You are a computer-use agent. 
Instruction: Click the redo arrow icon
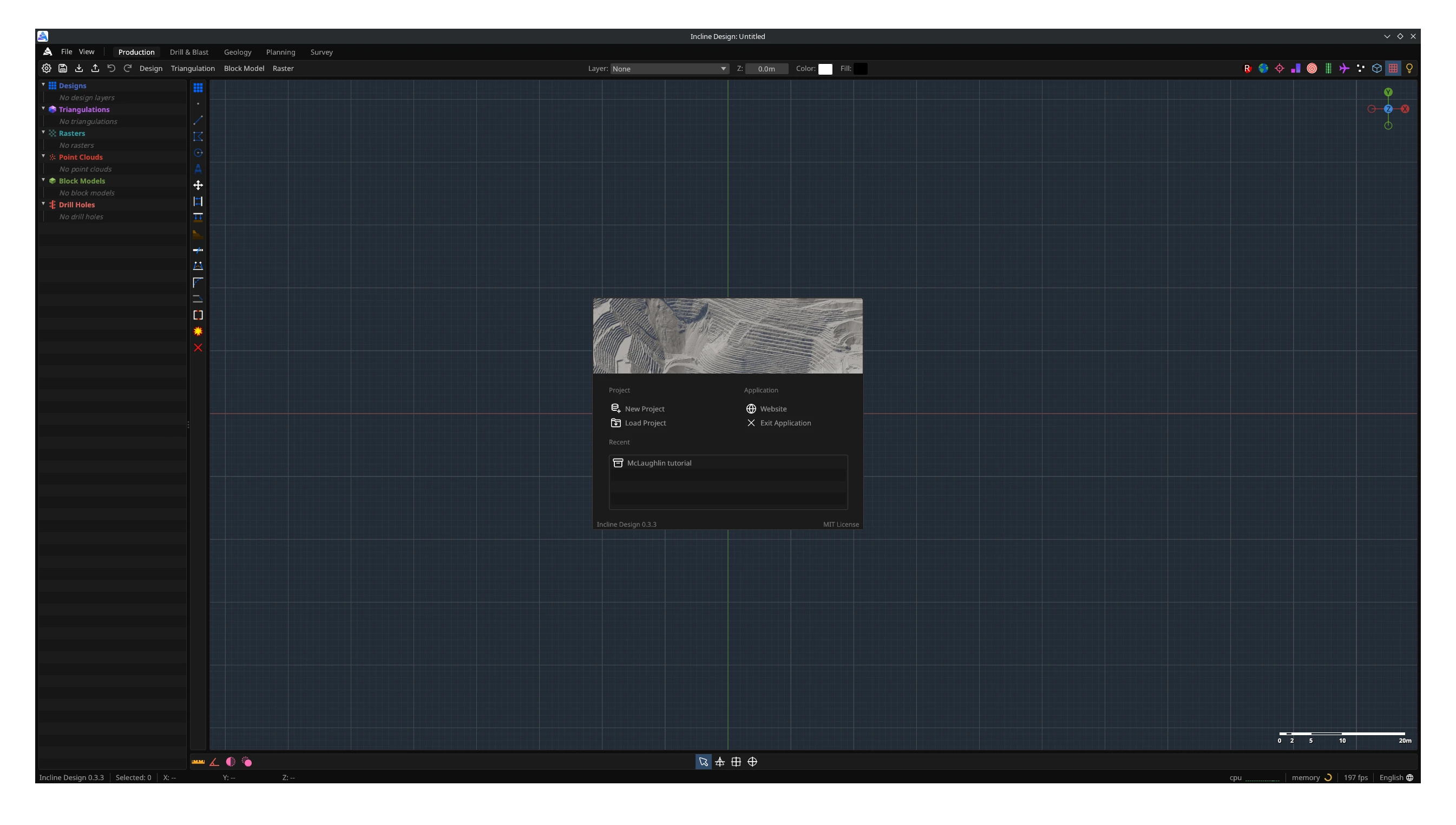[128, 69]
